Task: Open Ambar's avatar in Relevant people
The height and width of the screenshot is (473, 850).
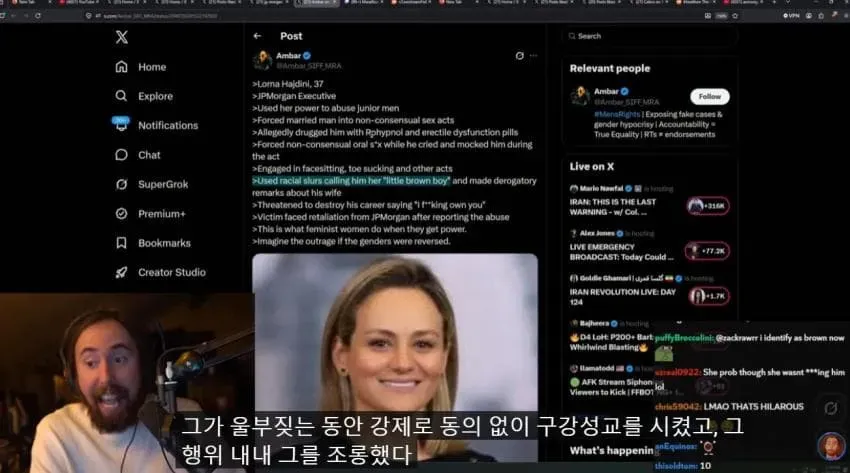Action: pyautogui.click(x=580, y=96)
